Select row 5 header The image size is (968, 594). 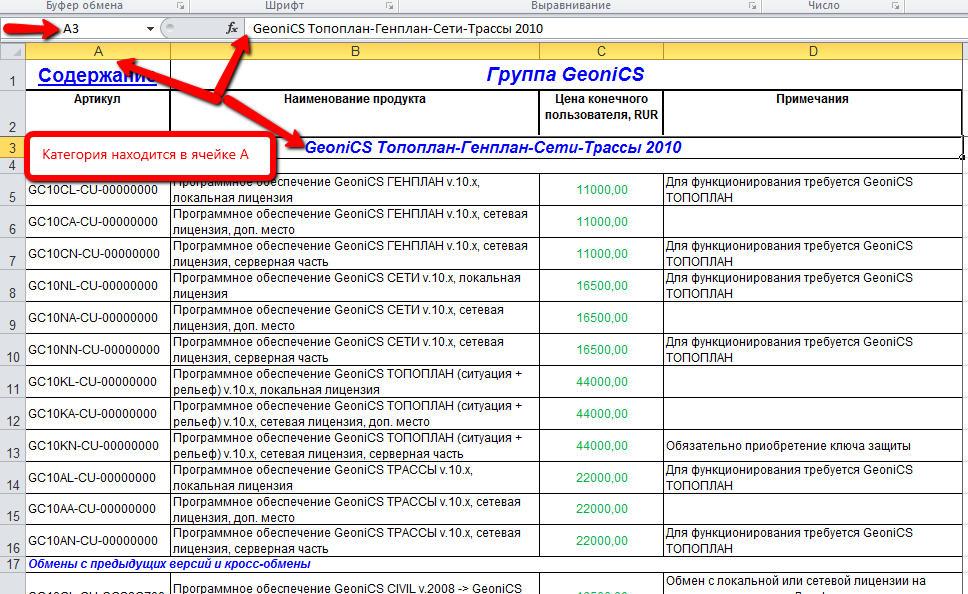click(13, 190)
